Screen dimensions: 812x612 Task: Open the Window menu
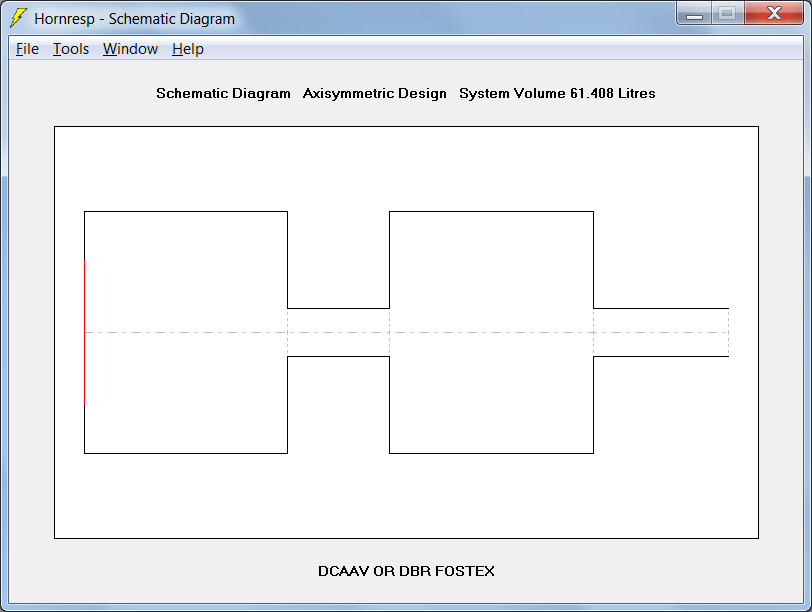point(130,49)
